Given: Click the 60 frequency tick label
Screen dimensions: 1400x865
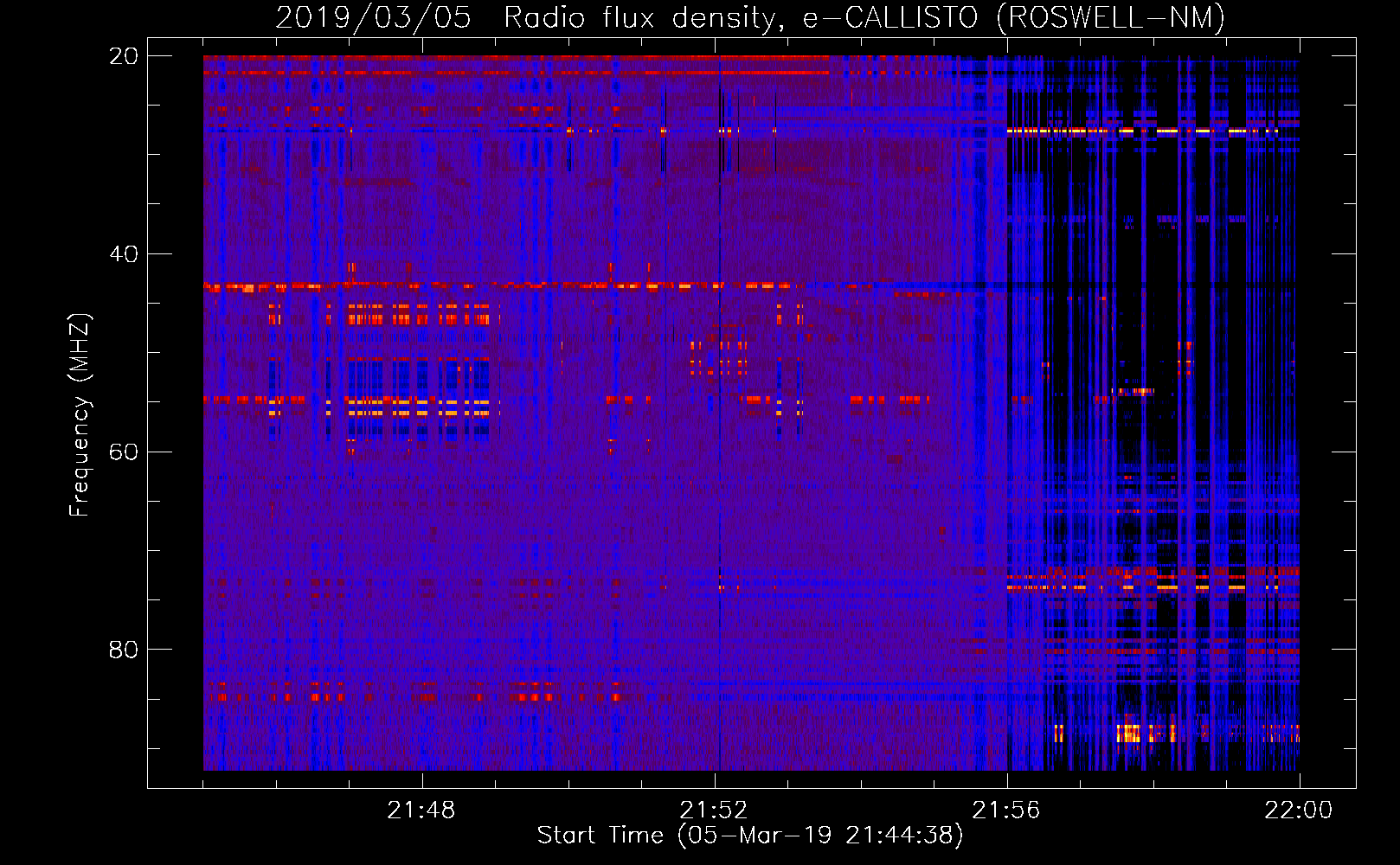Looking at the screenshot, I should 123,452.
